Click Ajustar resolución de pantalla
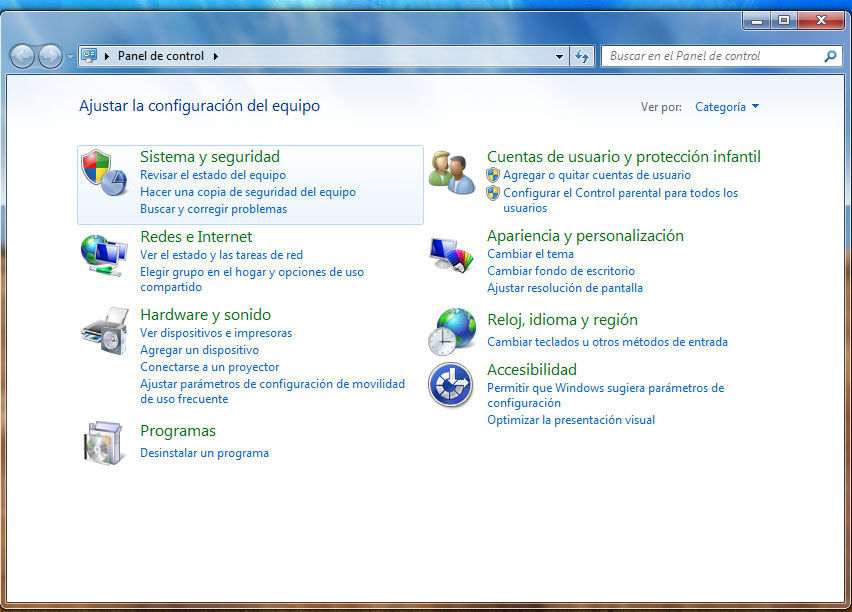 pyautogui.click(x=565, y=288)
